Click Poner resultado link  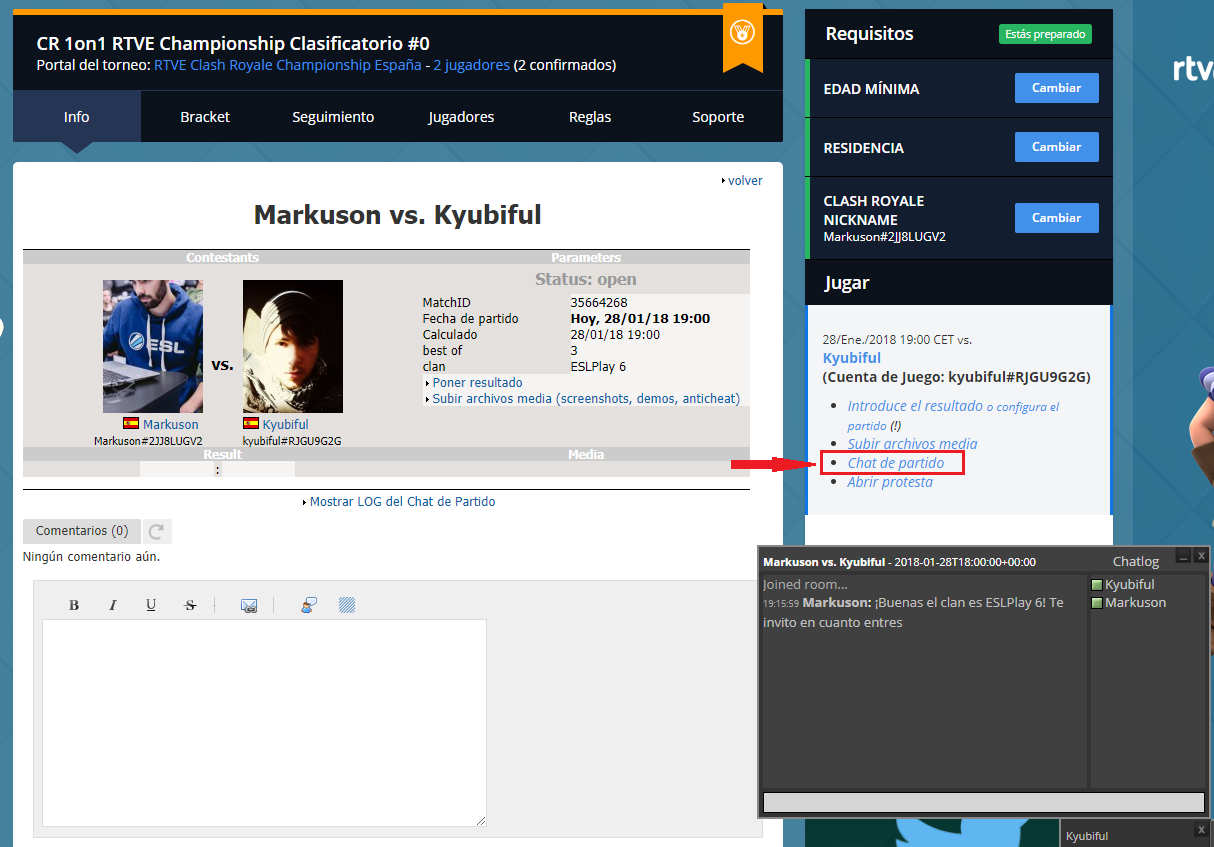pos(477,383)
